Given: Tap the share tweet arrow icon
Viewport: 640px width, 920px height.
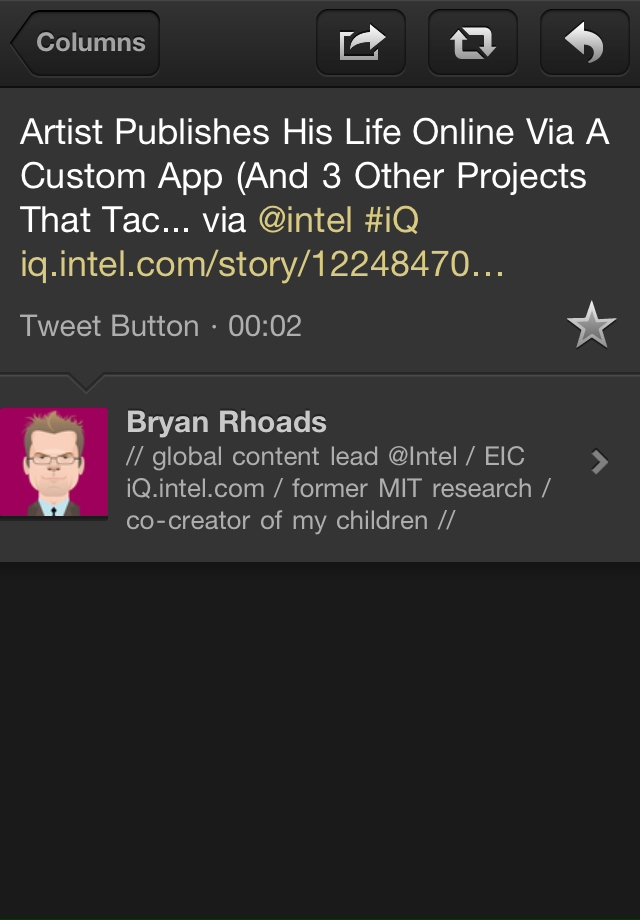Looking at the screenshot, I should click(x=361, y=42).
